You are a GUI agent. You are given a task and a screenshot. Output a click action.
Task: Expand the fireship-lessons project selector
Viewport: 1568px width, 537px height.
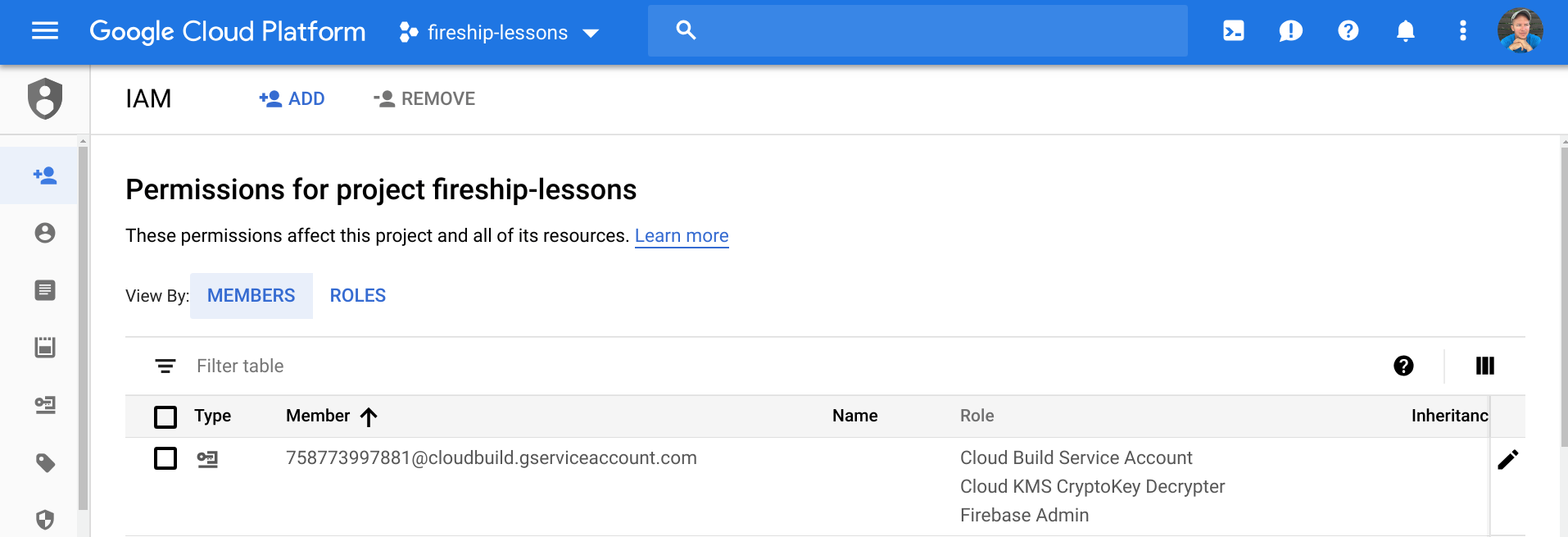coord(500,33)
